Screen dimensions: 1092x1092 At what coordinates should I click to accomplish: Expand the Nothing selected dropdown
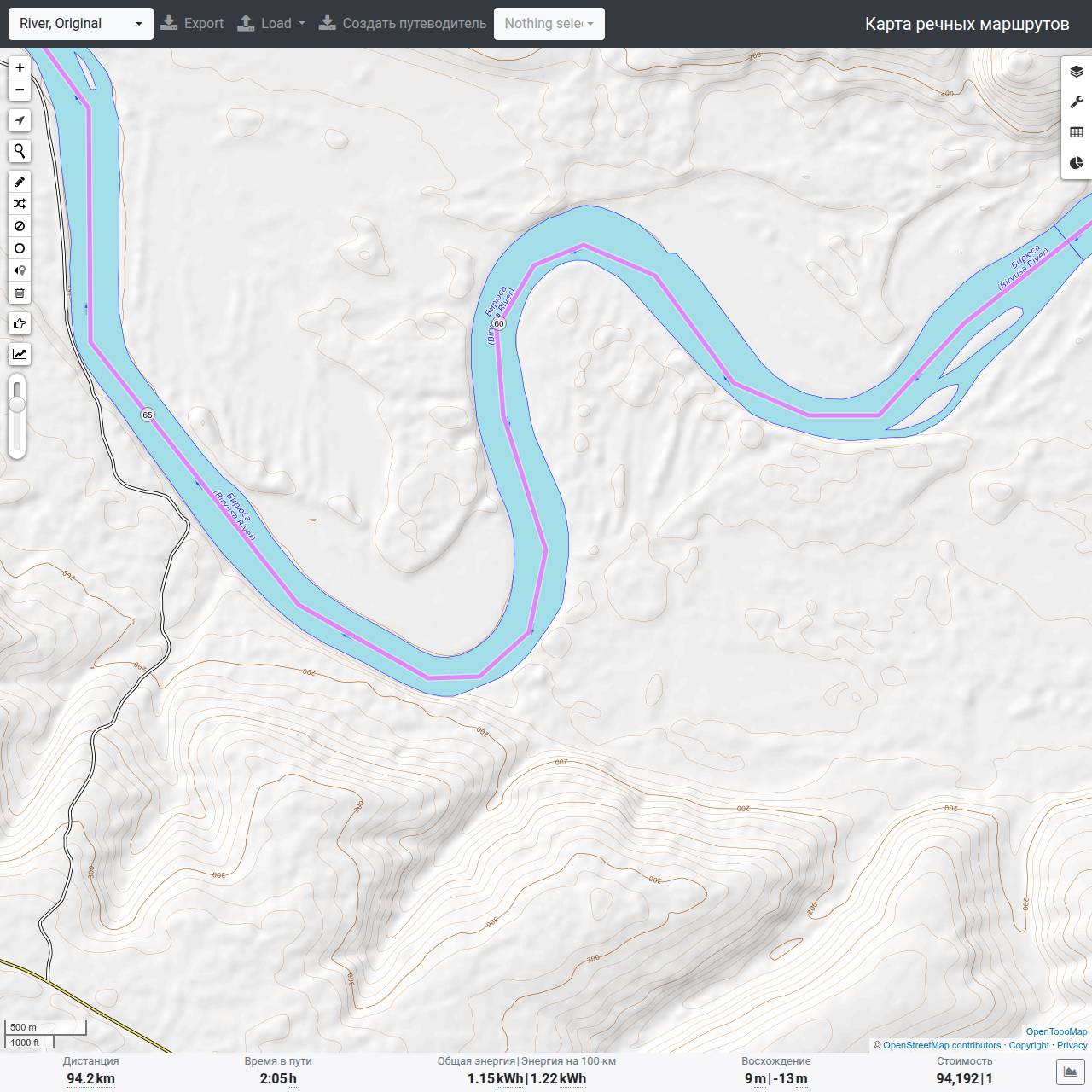click(549, 24)
